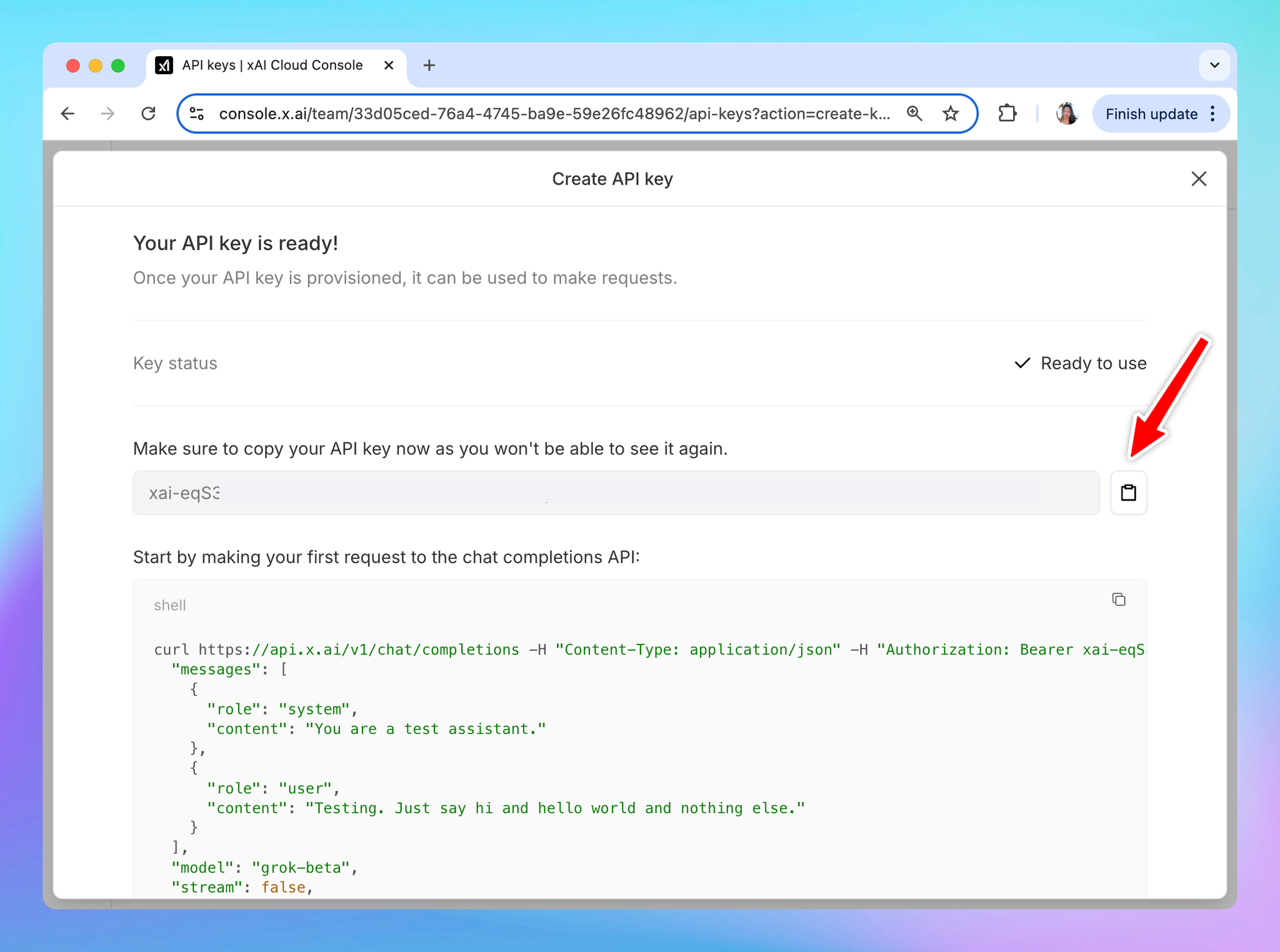
Task: Open the Extensions puzzle icon
Action: [x=1007, y=114]
